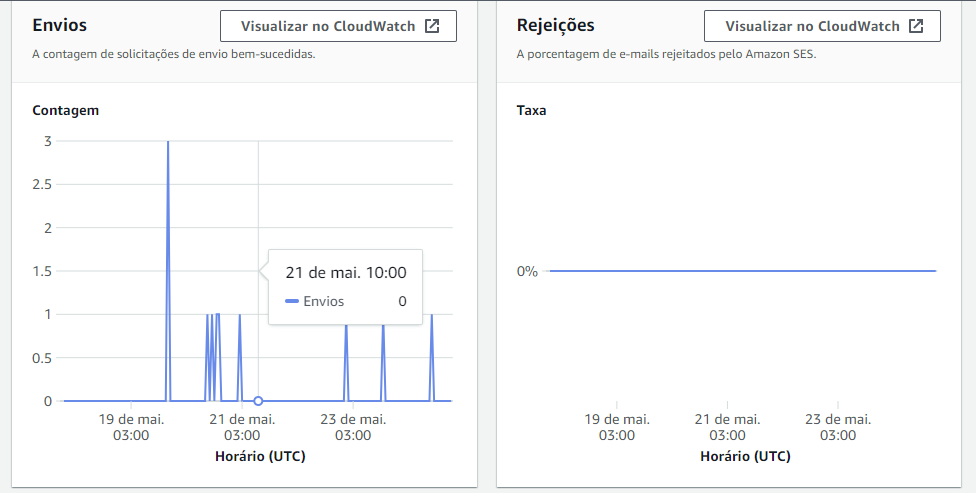The height and width of the screenshot is (493, 976).
Task: Click the 19 de mai. 03:00 label on Envios axis
Action: point(131,427)
